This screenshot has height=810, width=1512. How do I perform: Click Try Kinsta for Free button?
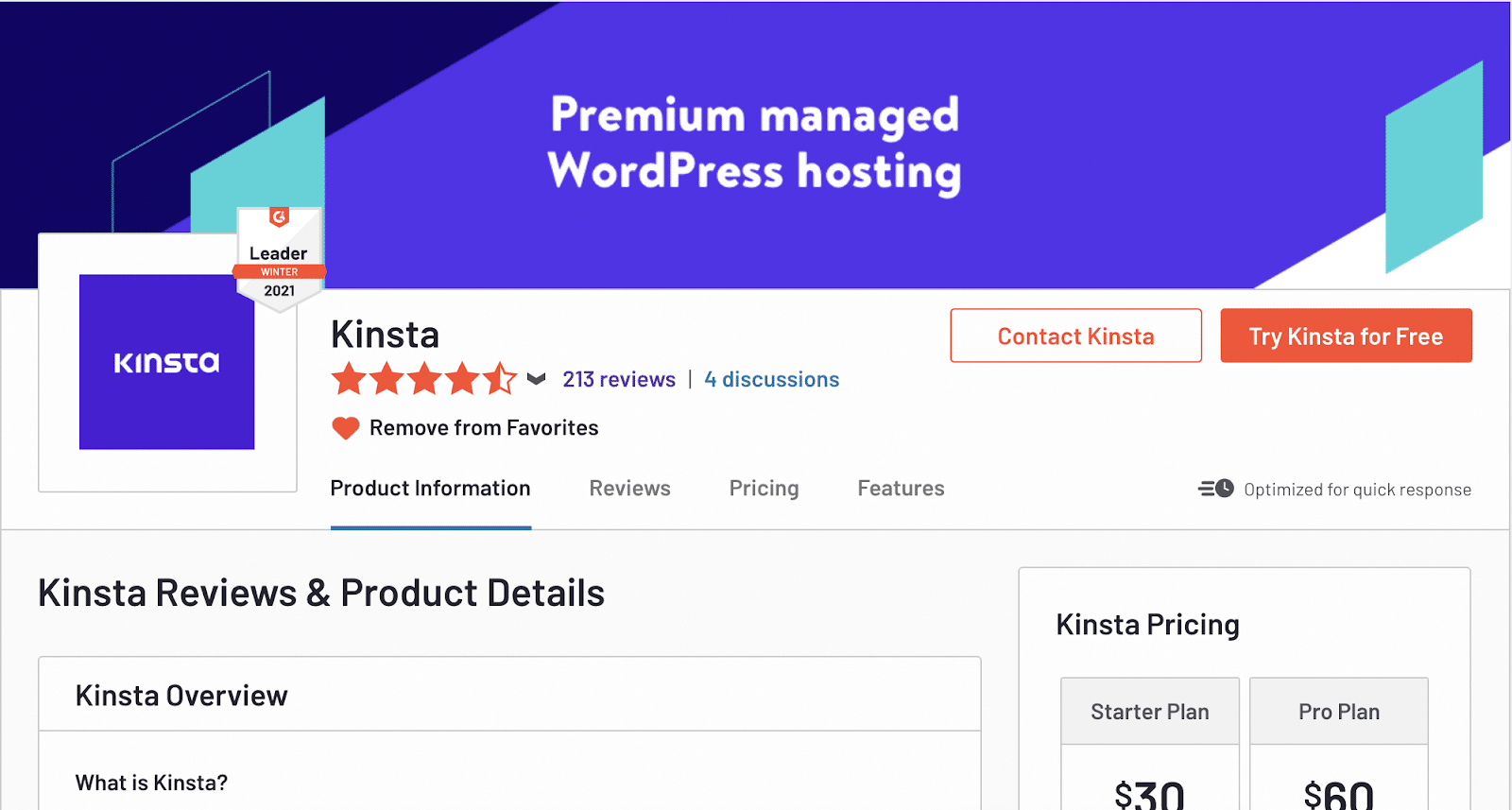[1347, 336]
